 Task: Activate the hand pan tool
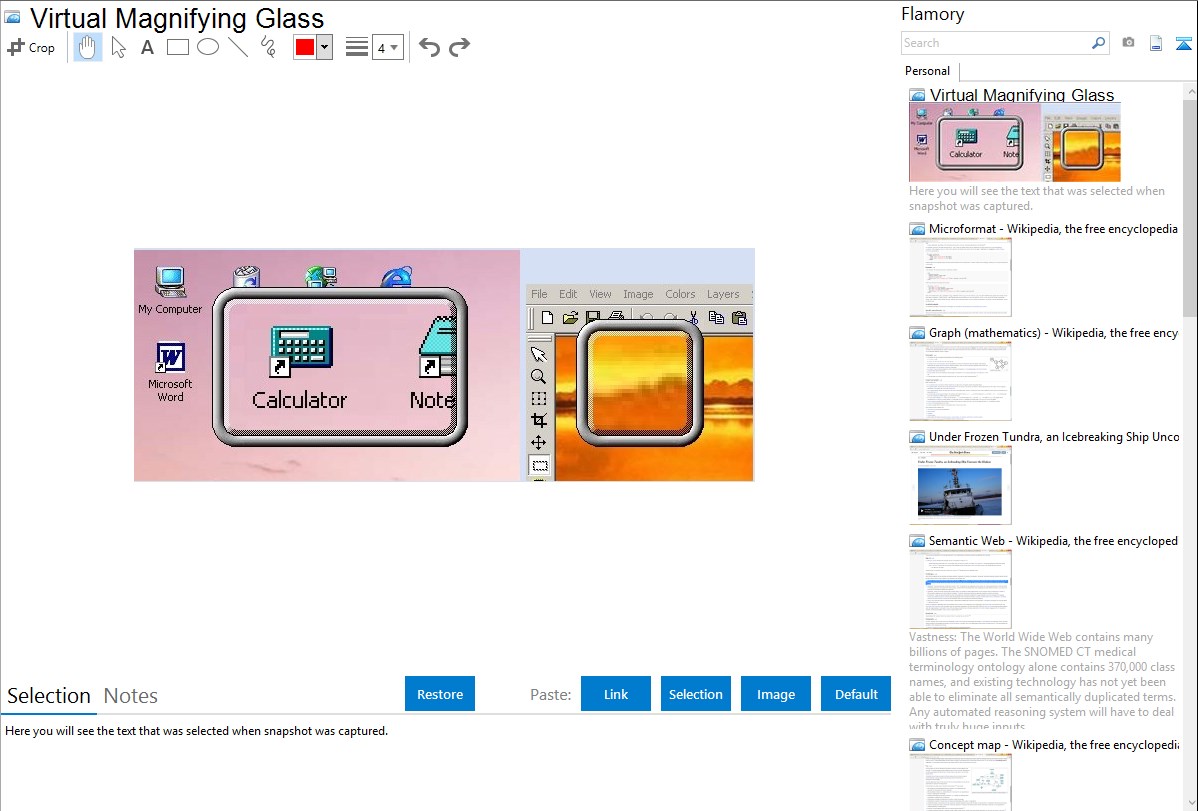[x=88, y=47]
